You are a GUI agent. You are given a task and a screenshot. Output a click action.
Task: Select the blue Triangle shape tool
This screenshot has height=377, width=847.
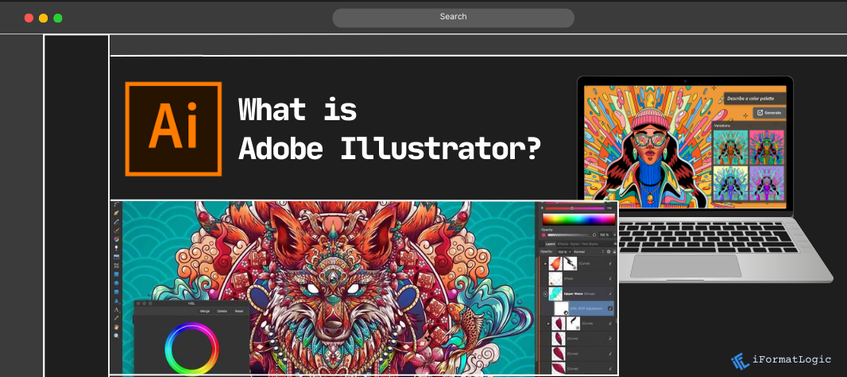117,301
